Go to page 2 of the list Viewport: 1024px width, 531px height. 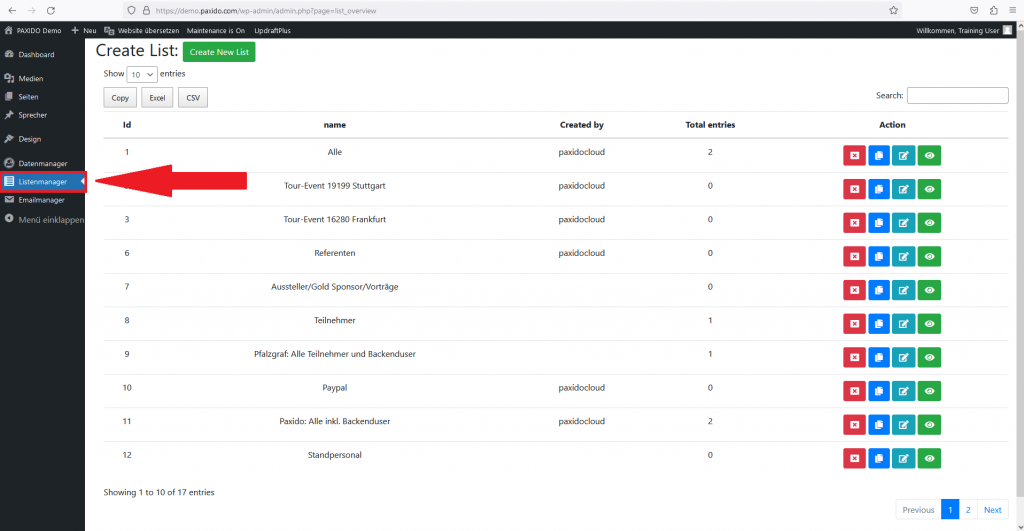(968, 510)
